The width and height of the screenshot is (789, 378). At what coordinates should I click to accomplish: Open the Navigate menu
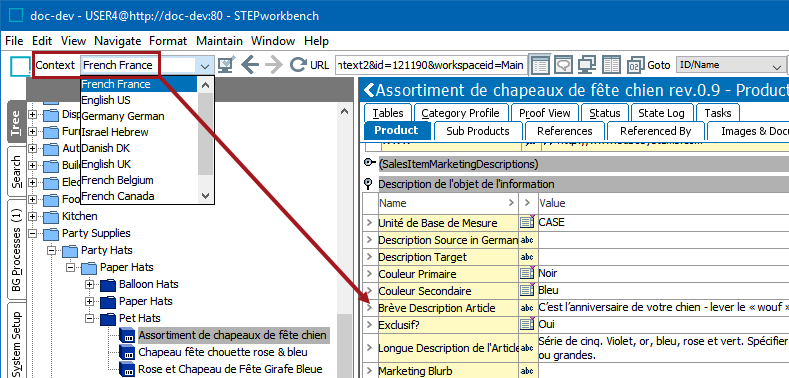point(117,41)
